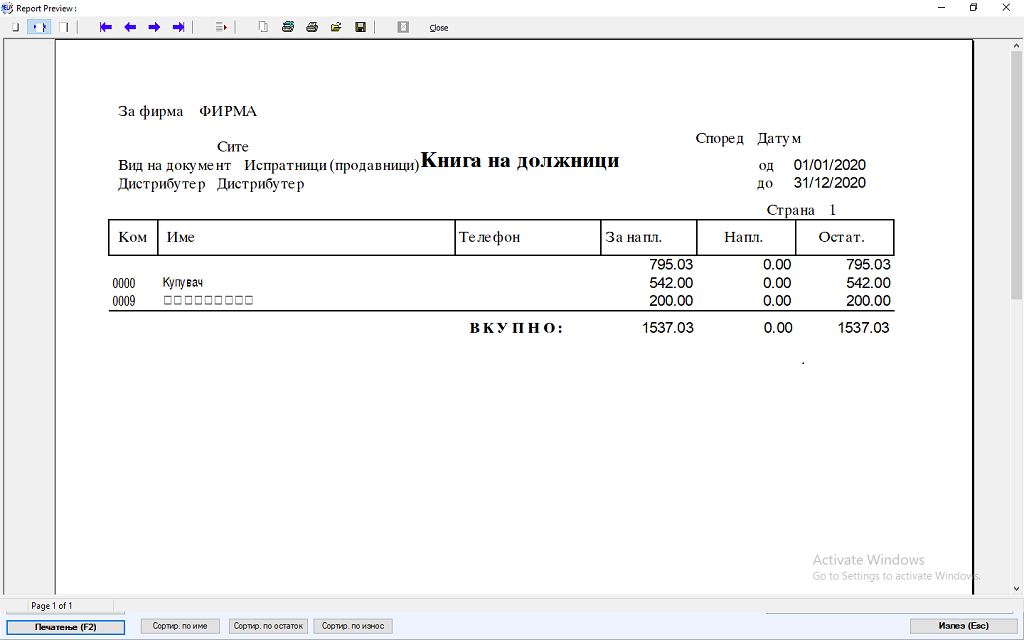Click the copy page icon

tap(263, 27)
